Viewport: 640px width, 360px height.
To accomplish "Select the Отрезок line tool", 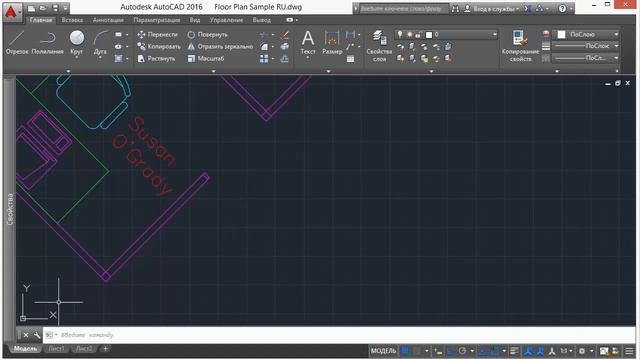I will tap(17, 43).
